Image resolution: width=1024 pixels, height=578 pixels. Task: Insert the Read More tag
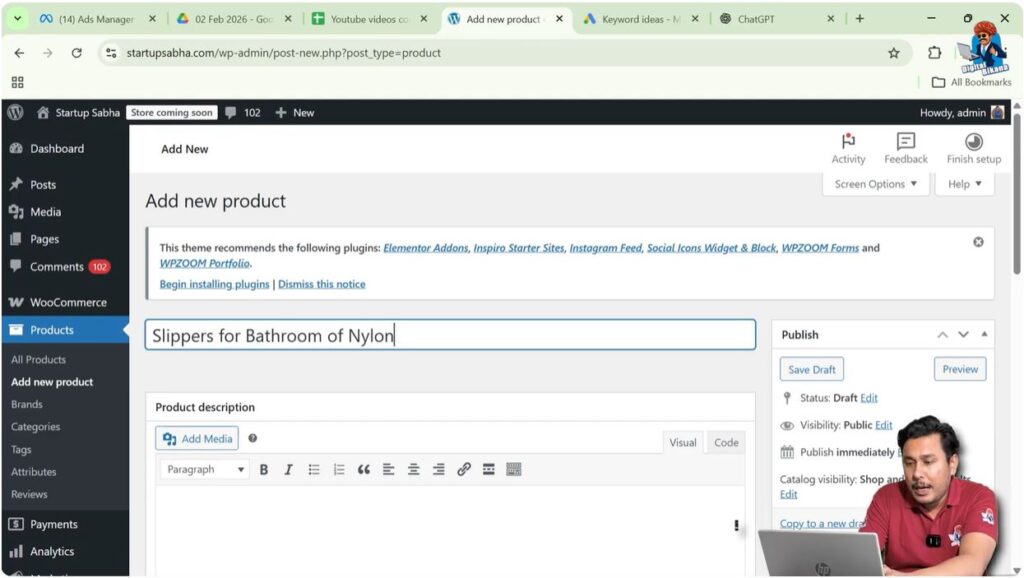coord(489,469)
